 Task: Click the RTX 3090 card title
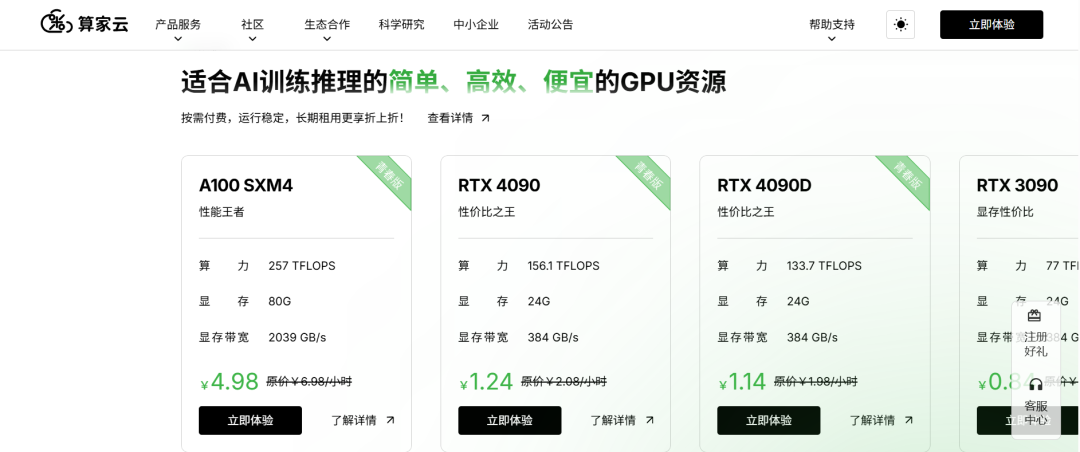tap(1017, 185)
